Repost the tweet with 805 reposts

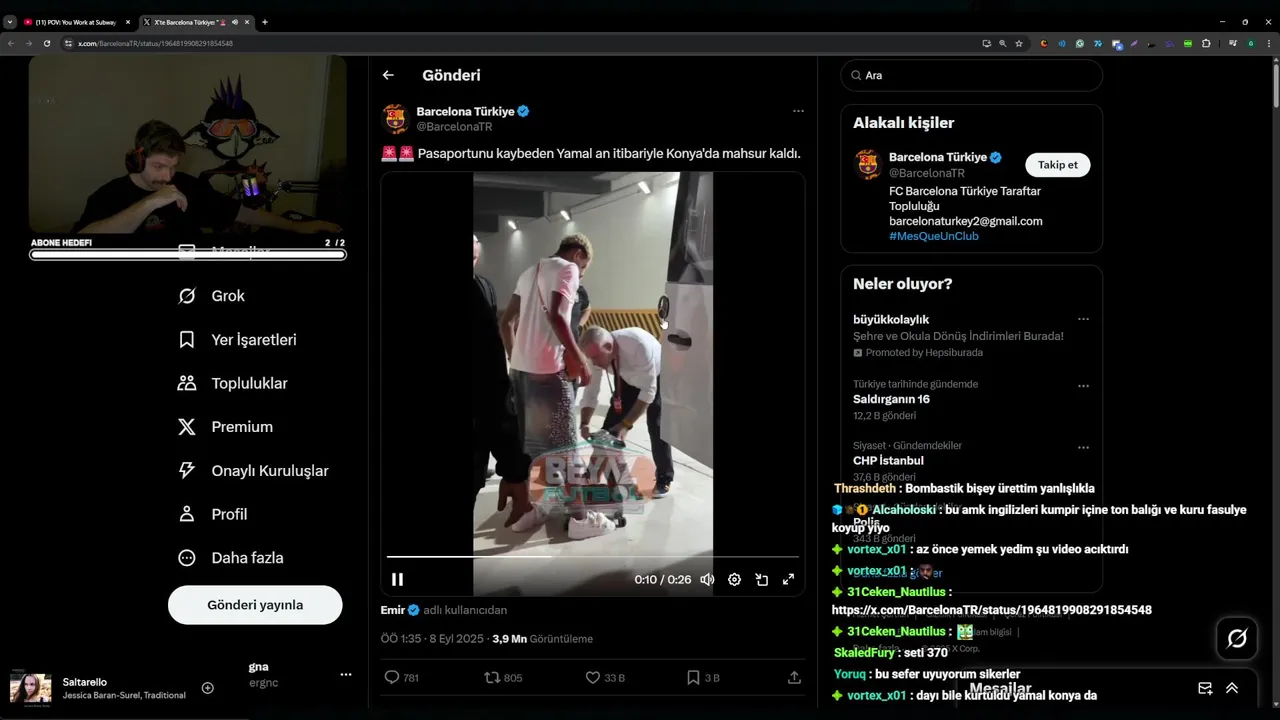point(503,677)
